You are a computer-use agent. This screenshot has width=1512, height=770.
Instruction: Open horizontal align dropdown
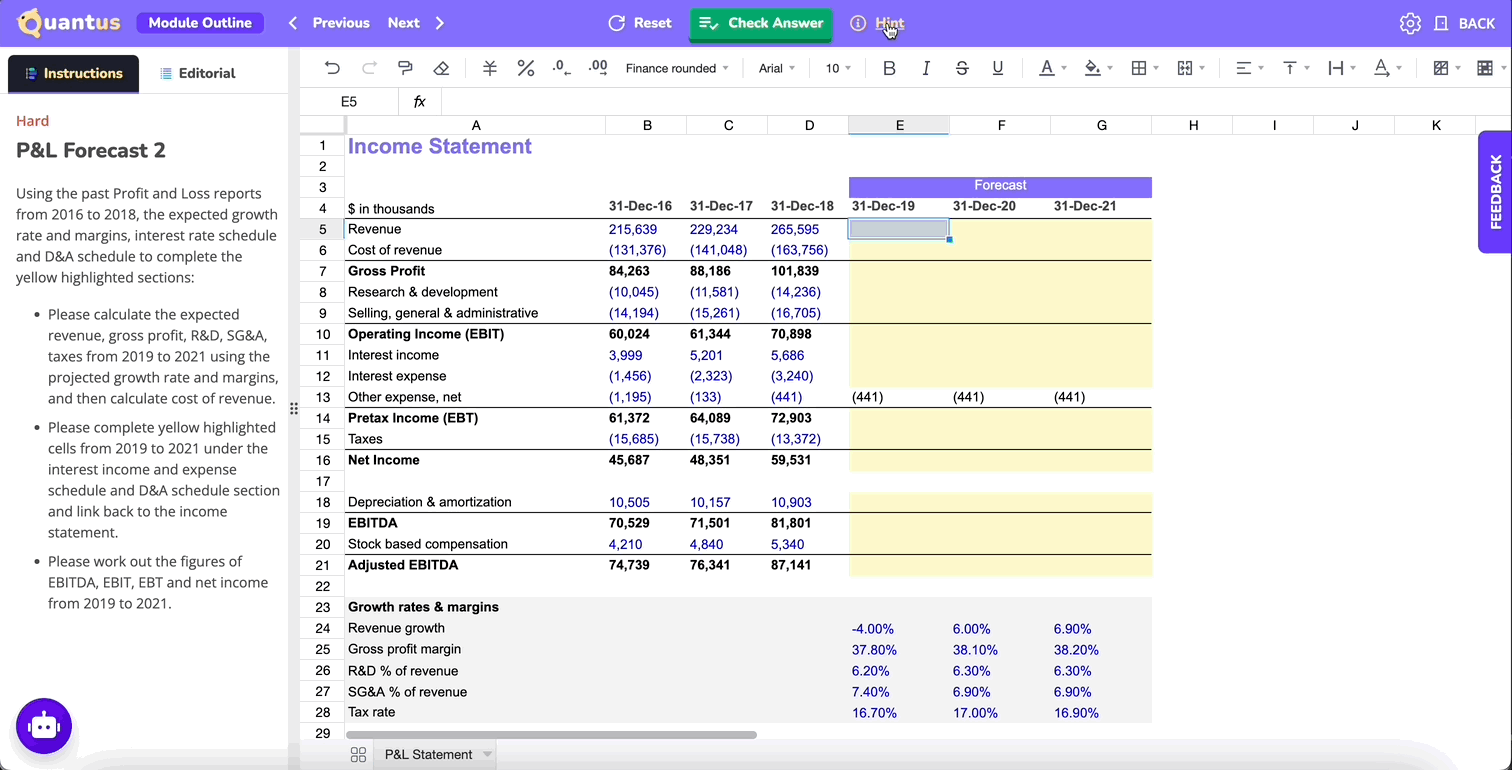click(x=1248, y=68)
